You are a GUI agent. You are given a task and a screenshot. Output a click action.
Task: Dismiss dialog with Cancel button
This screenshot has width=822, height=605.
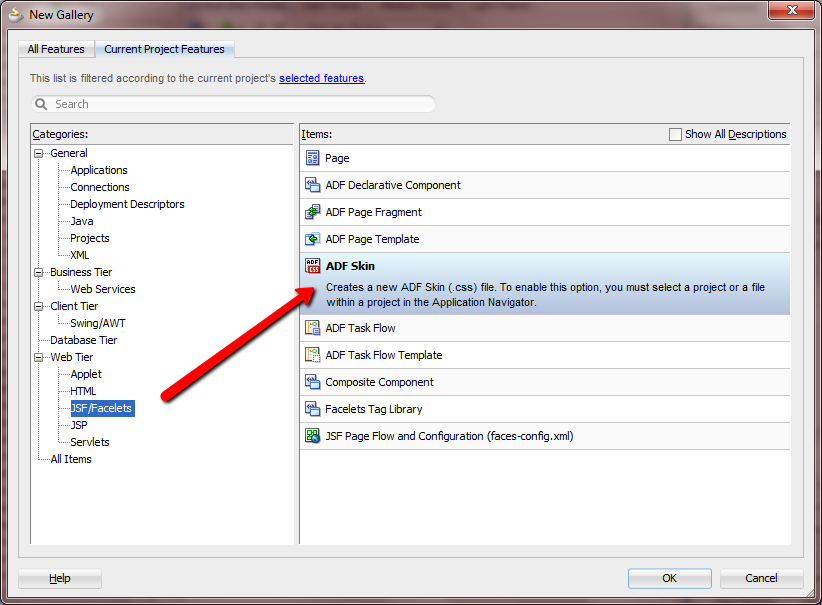pos(761,578)
